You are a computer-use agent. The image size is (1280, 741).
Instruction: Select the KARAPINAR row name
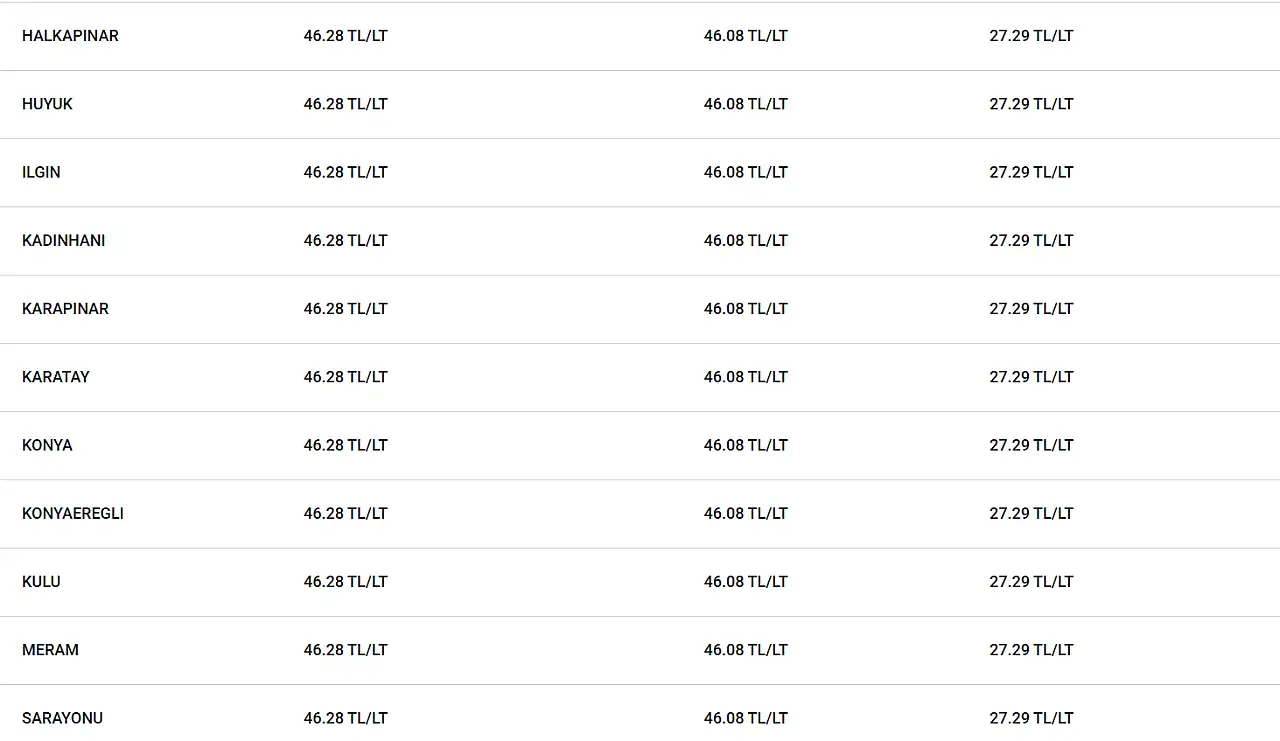tap(65, 309)
